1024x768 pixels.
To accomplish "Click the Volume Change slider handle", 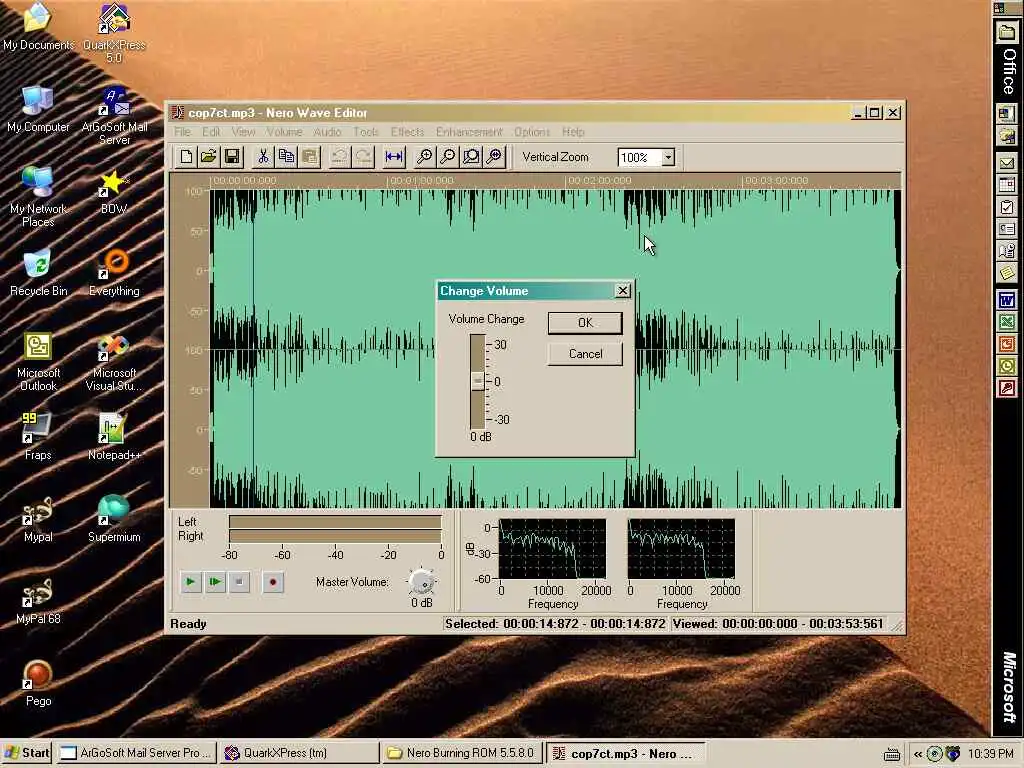I will [477, 381].
